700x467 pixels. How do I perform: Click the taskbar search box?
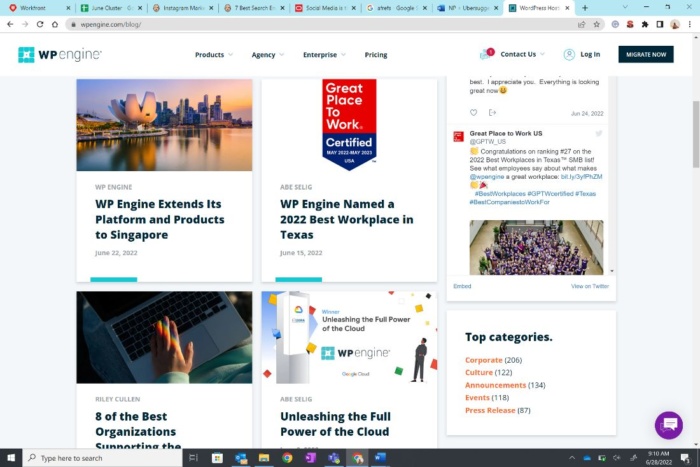[x=103, y=458]
